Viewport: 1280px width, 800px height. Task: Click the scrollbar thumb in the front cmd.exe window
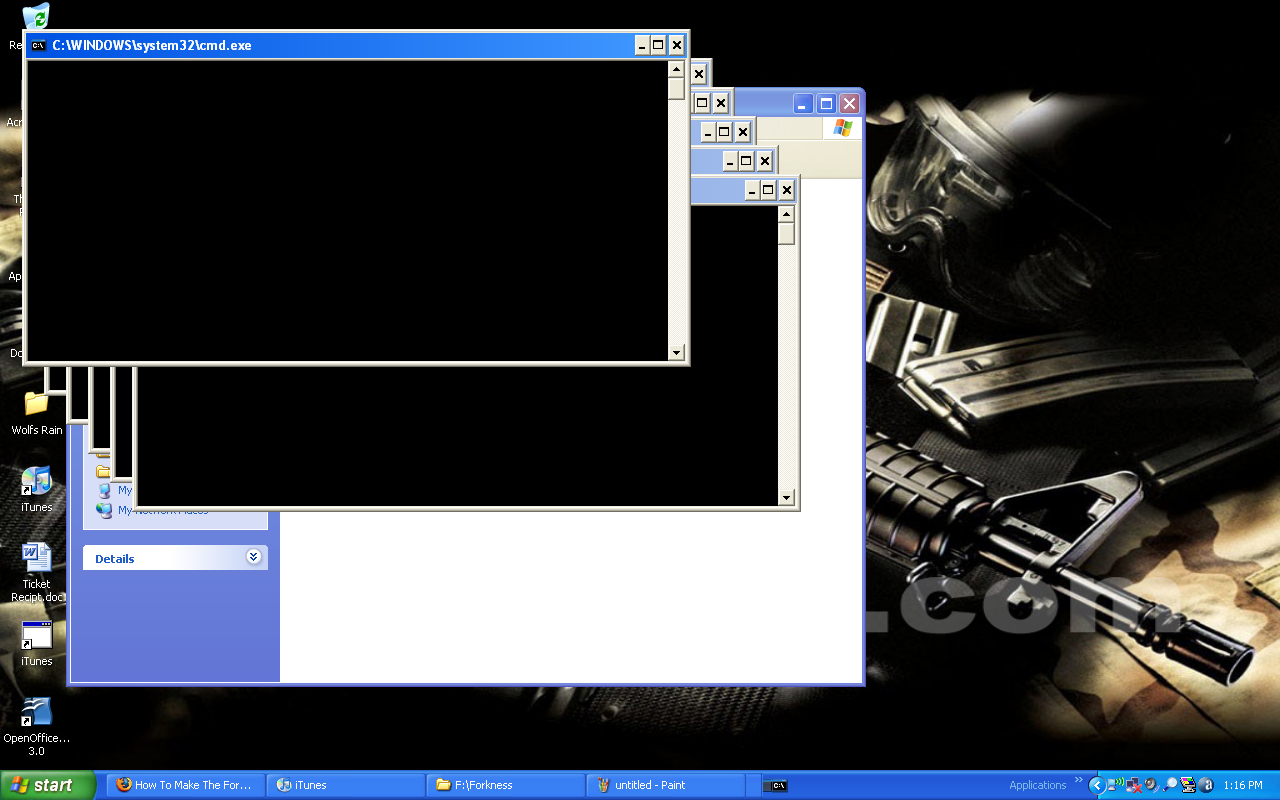tap(676, 89)
